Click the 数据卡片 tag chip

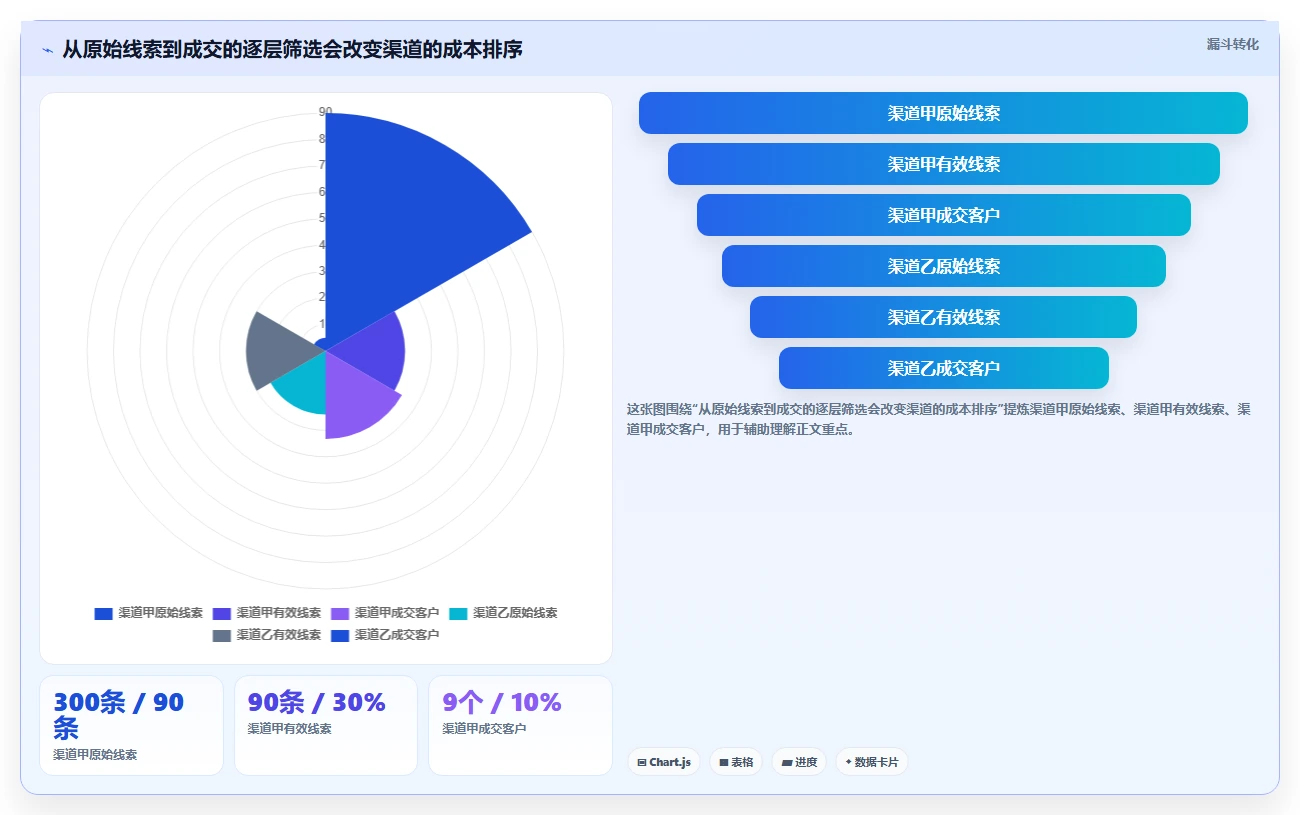click(x=872, y=762)
